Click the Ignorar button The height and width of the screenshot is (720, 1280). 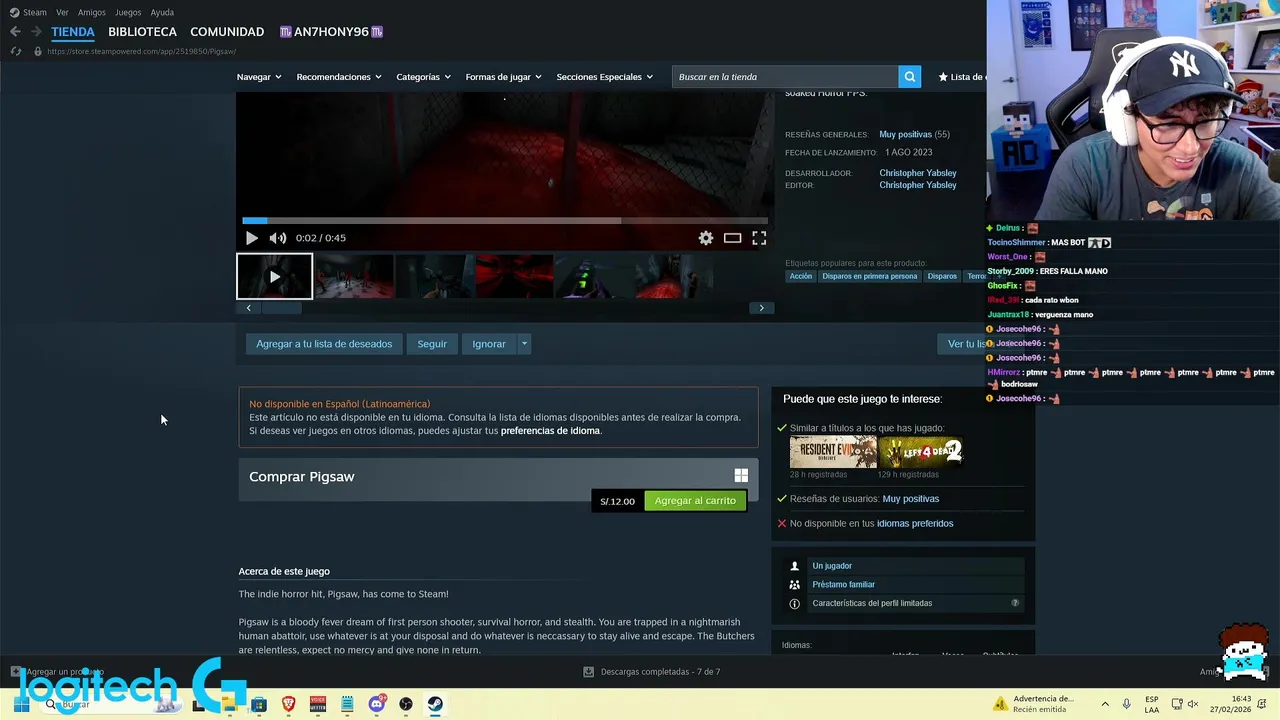pyautogui.click(x=489, y=344)
